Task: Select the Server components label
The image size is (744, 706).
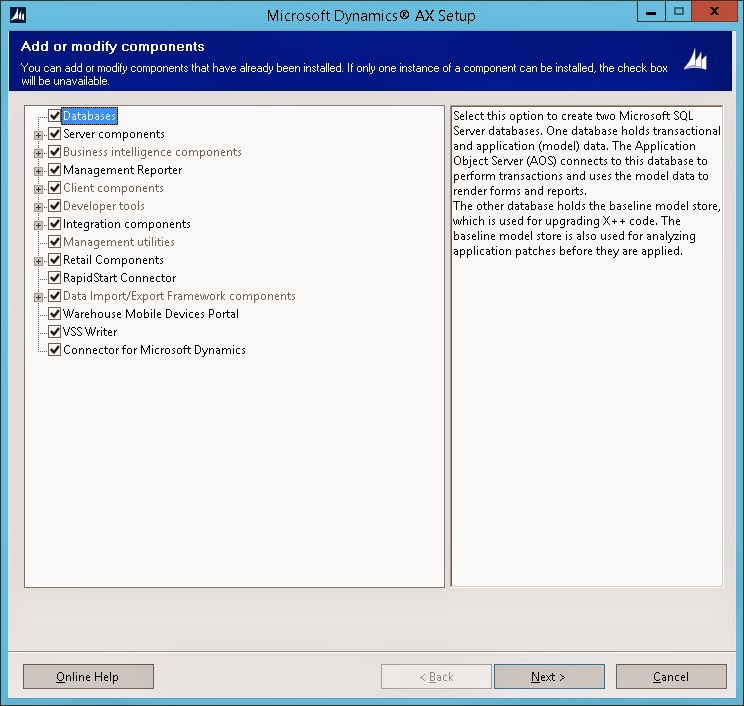Action: point(114,134)
